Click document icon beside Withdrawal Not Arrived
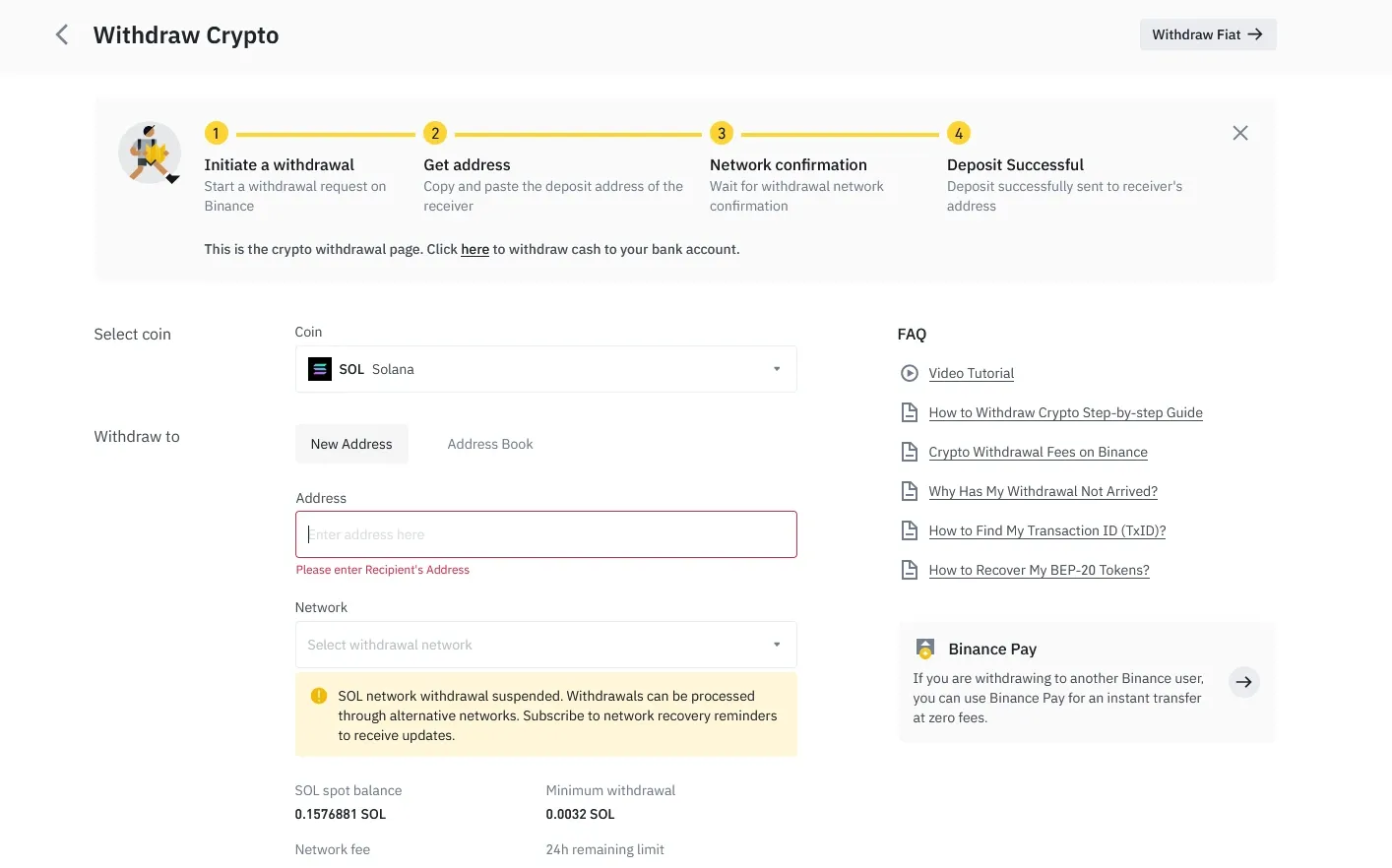Viewport: 1392px width, 868px height. click(910, 491)
